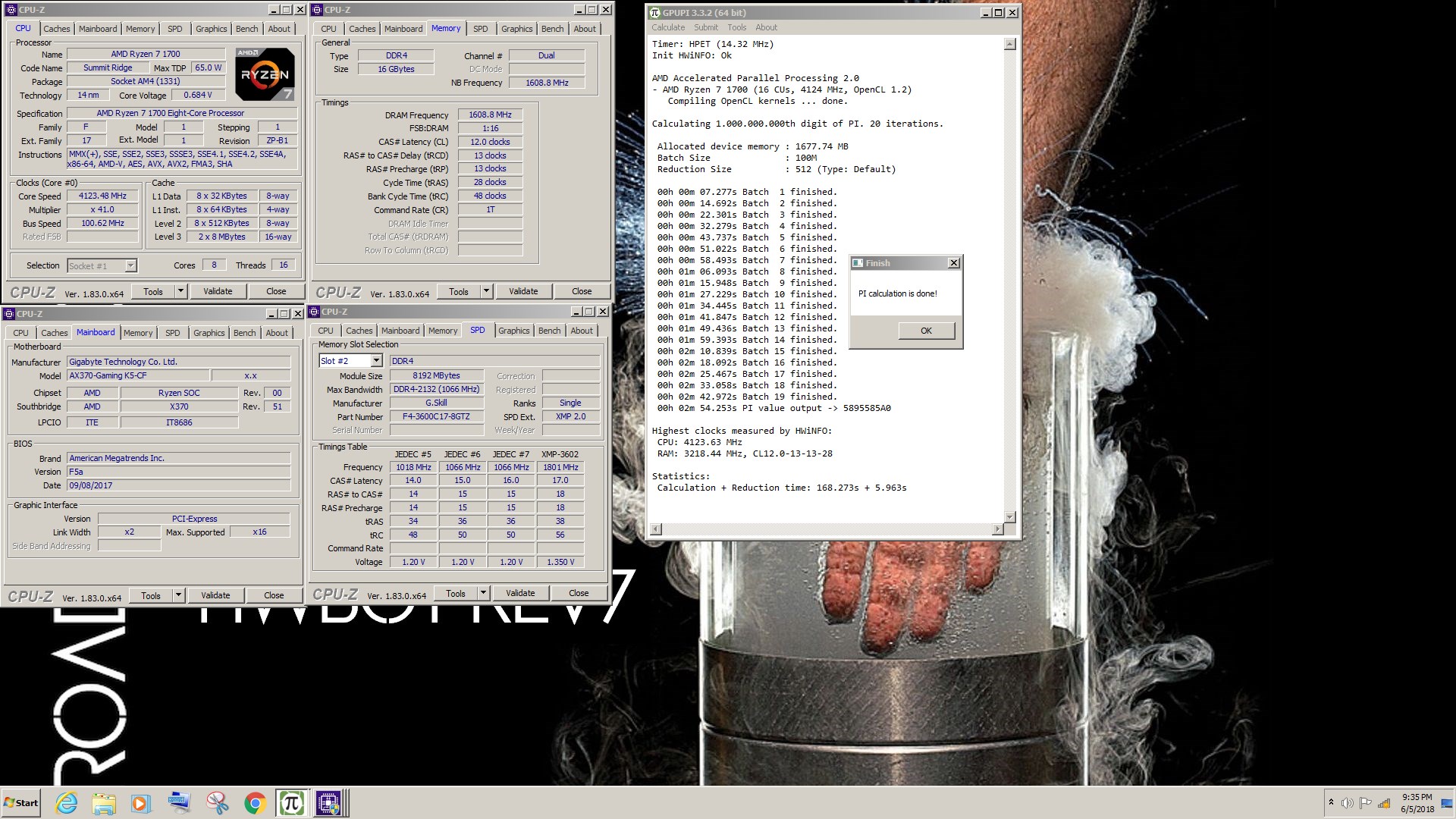The height and width of the screenshot is (819, 1456).
Task: Click the motherboard Model field AX370-Gaming K5-CF
Action: tap(138, 375)
